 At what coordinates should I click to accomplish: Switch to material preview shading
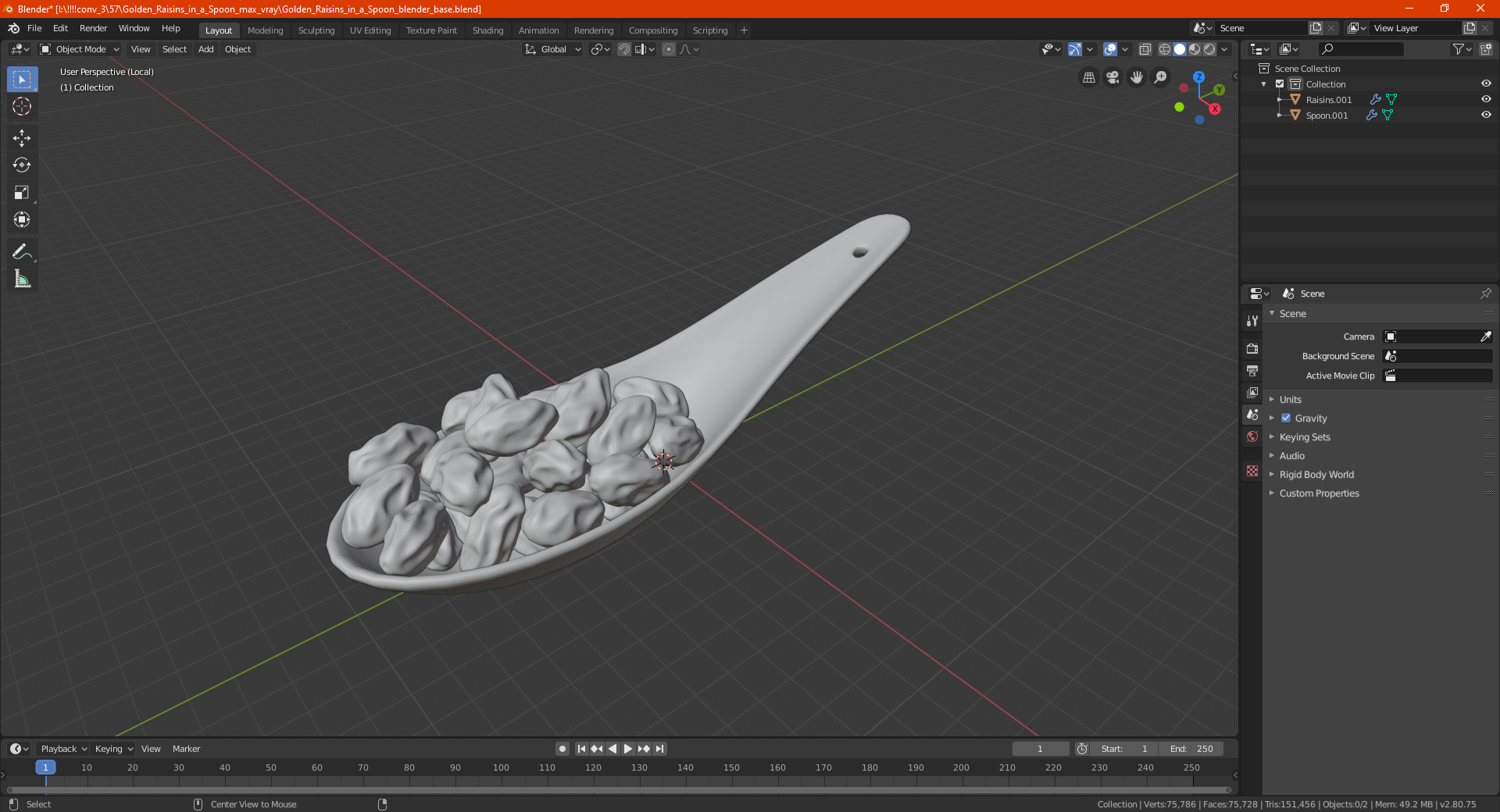tap(1195, 49)
